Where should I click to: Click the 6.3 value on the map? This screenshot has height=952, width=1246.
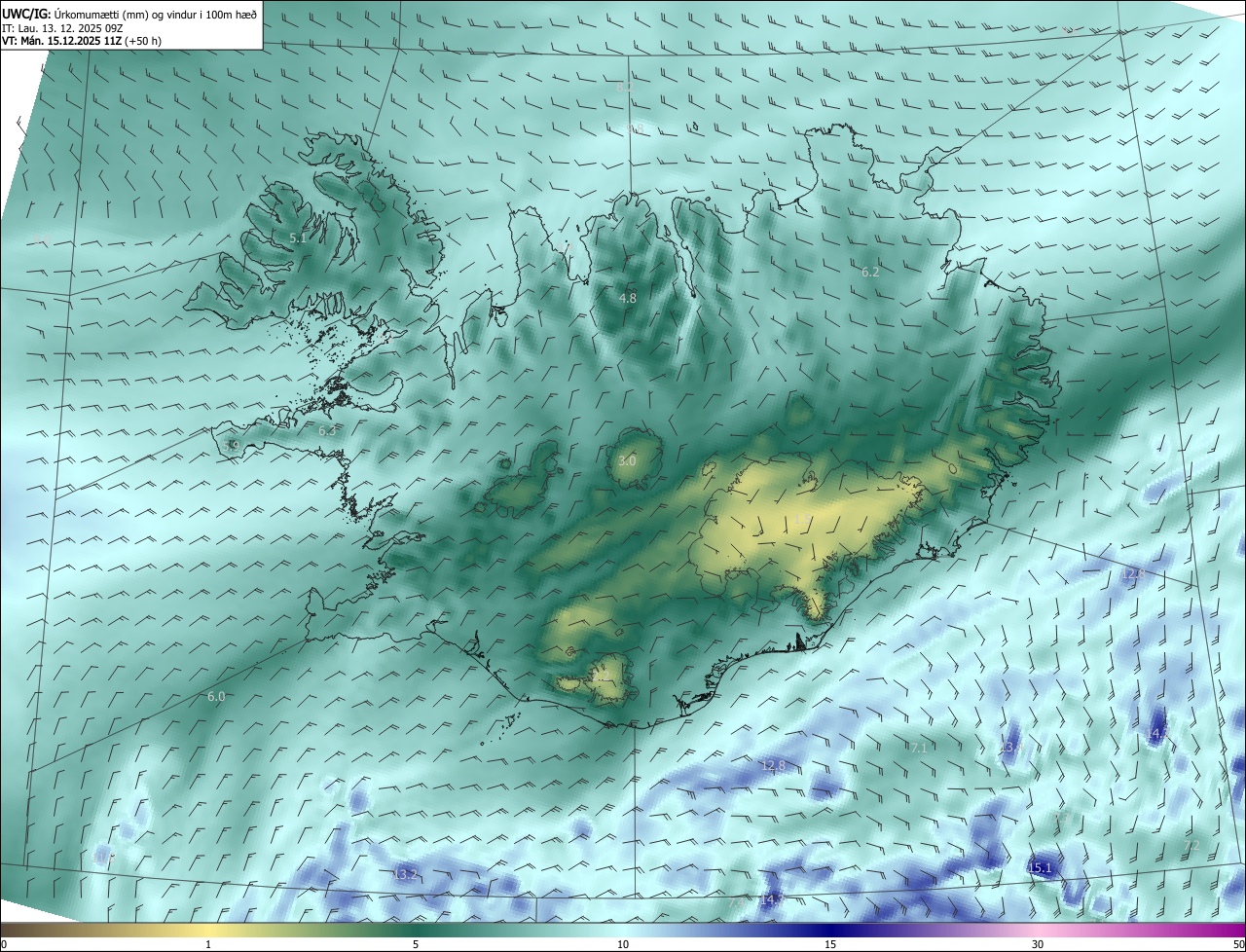coord(327,430)
